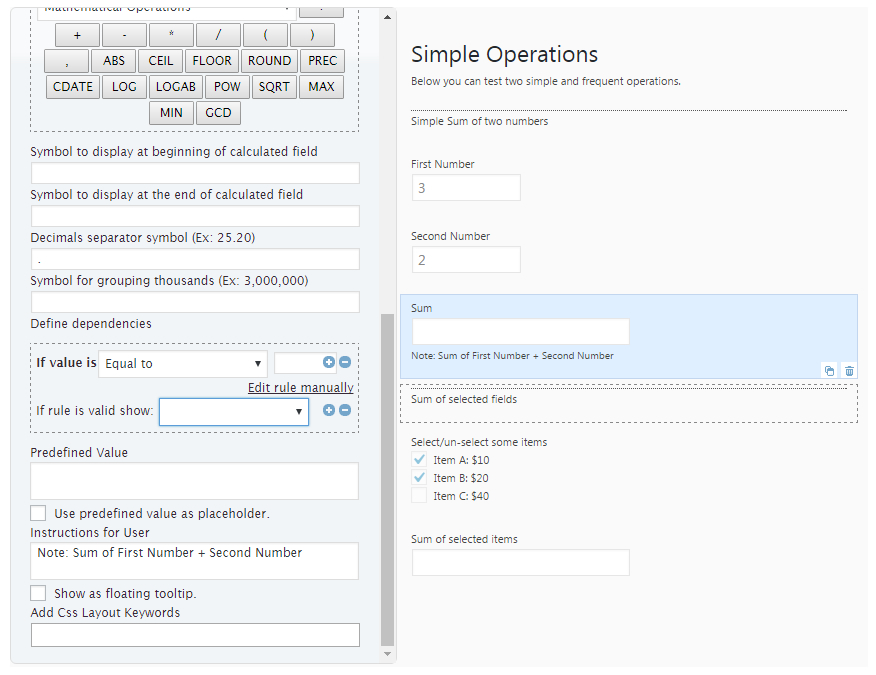Insert the ABS function
The width and height of the screenshot is (876, 675).
coord(113,61)
